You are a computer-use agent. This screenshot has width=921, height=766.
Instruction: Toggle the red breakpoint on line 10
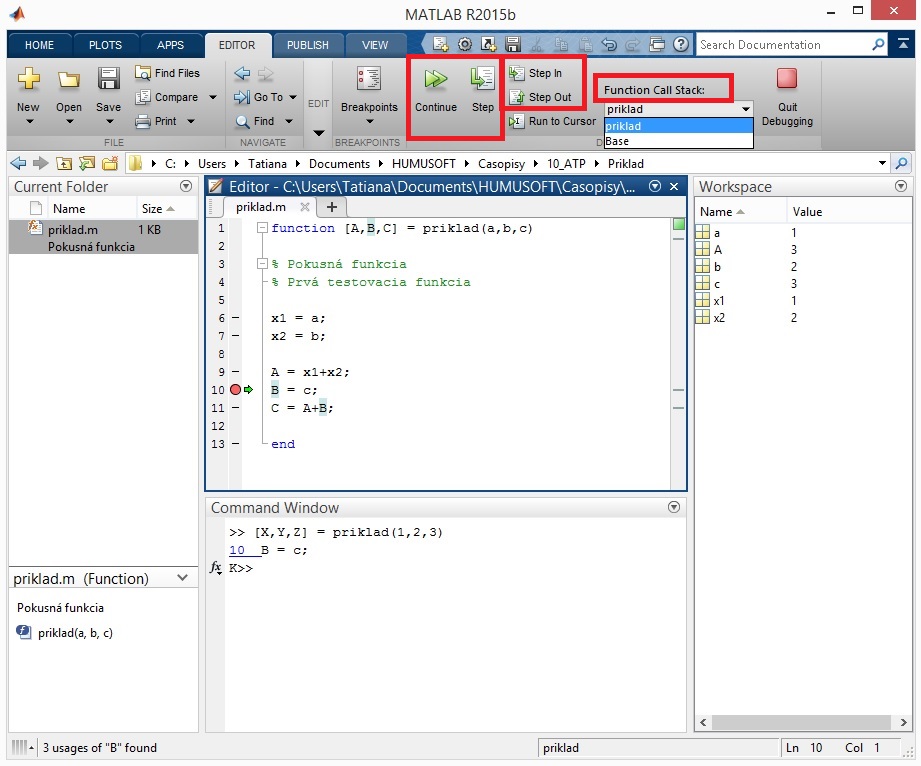[235, 390]
